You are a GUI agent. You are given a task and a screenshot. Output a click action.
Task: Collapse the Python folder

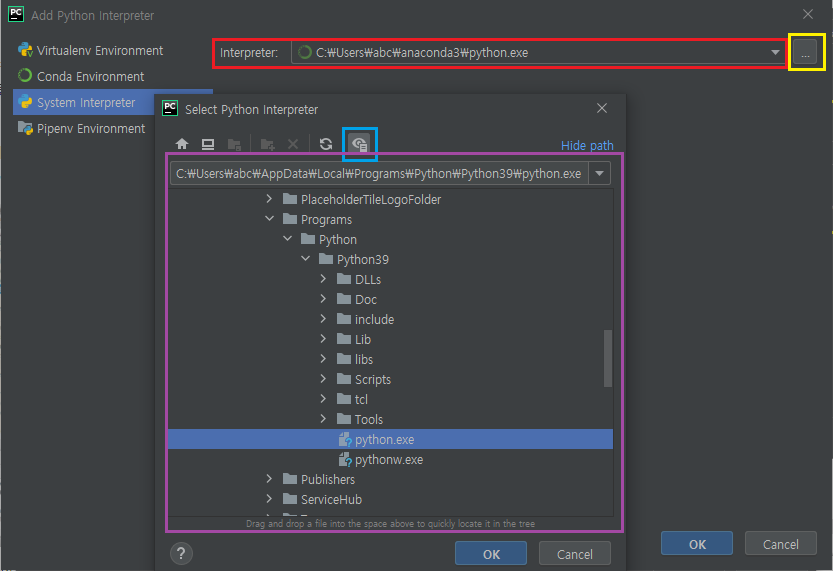287,238
